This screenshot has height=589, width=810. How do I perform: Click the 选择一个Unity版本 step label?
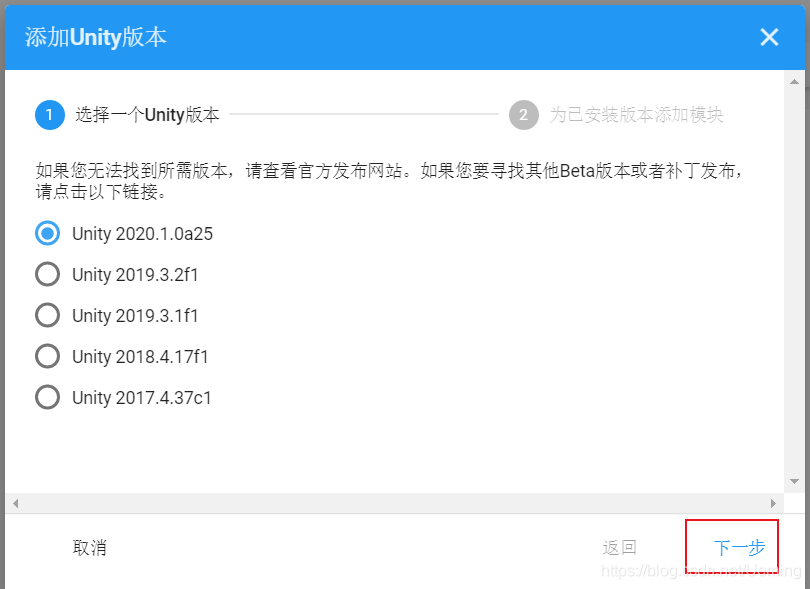click(x=147, y=115)
